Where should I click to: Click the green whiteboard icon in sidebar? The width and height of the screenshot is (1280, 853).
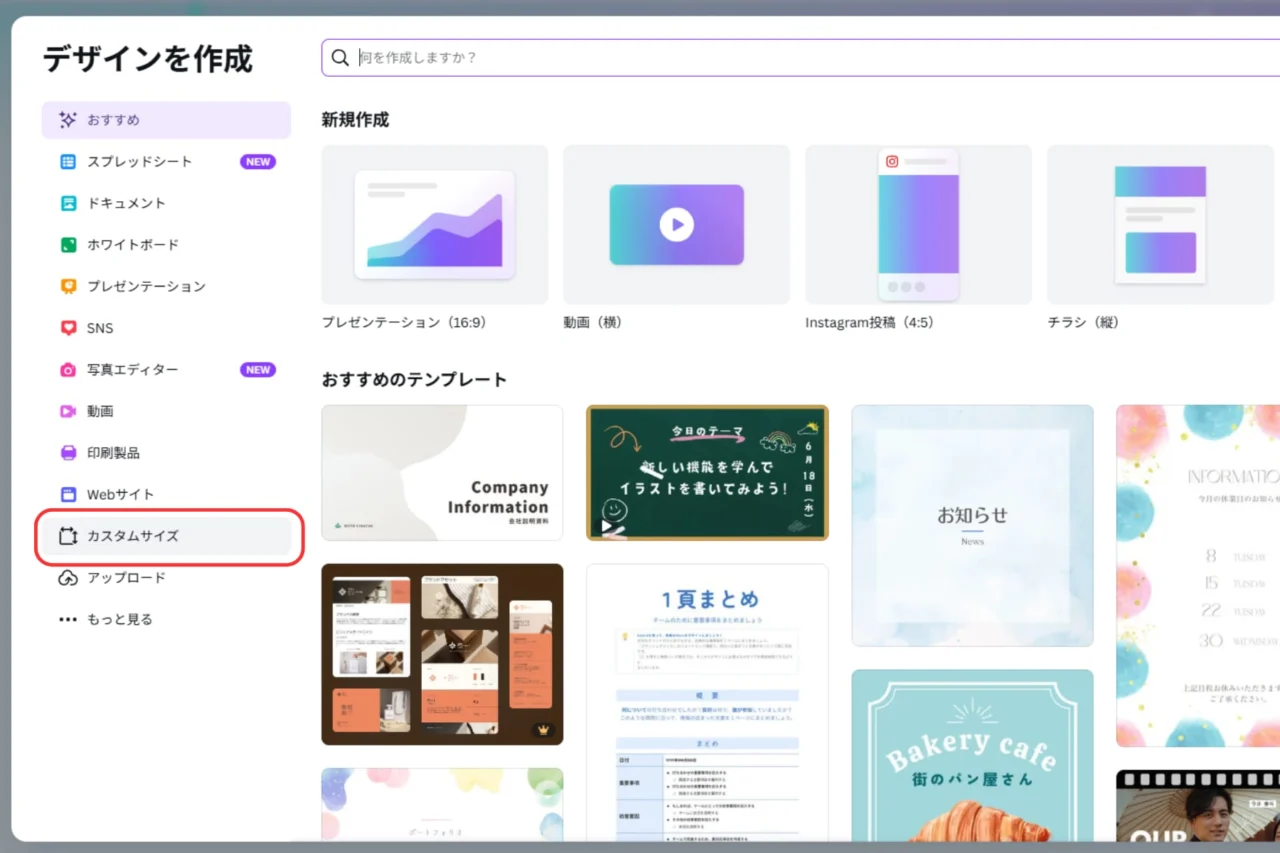[68, 245]
